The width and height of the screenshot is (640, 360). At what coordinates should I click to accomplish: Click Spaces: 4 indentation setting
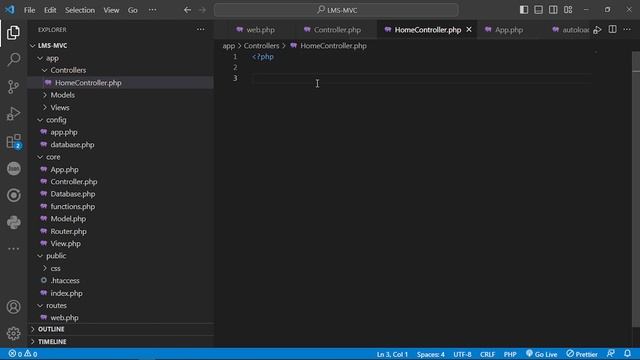[x=431, y=354]
